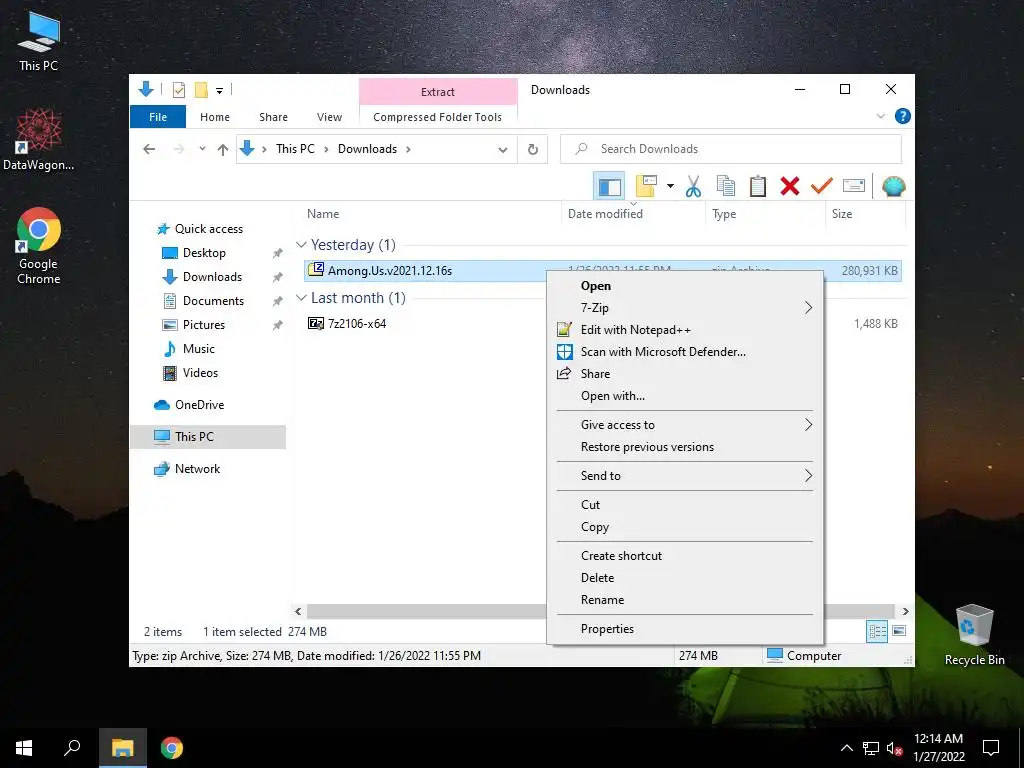Screen dimensions: 1024x768
Task: Click Share in the context menu
Action: (x=684, y=374)
